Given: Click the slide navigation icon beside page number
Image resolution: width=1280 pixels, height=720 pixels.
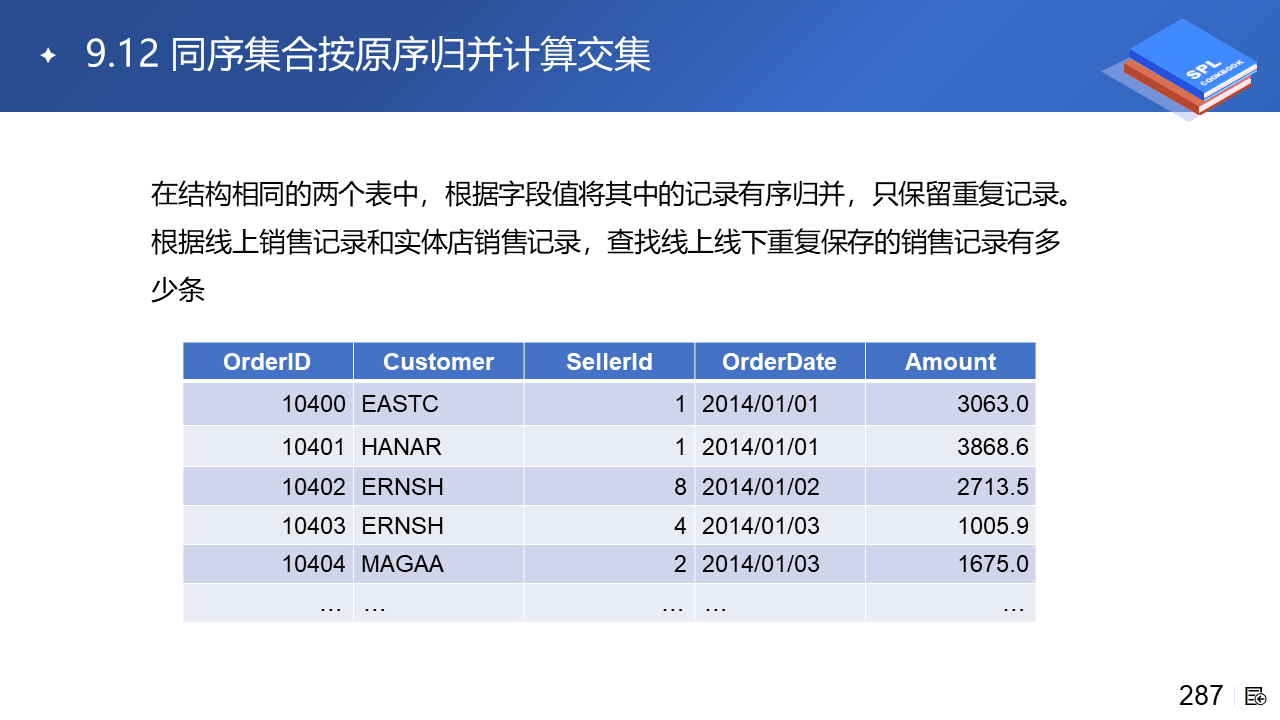Looking at the screenshot, I should (x=1256, y=696).
